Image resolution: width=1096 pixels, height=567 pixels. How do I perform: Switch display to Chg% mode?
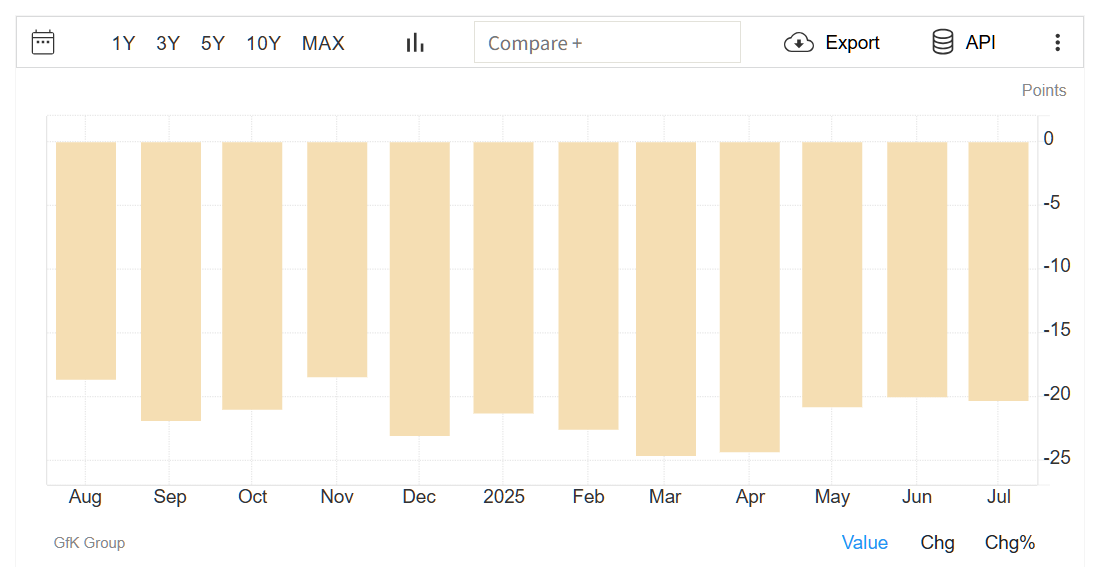click(1009, 543)
